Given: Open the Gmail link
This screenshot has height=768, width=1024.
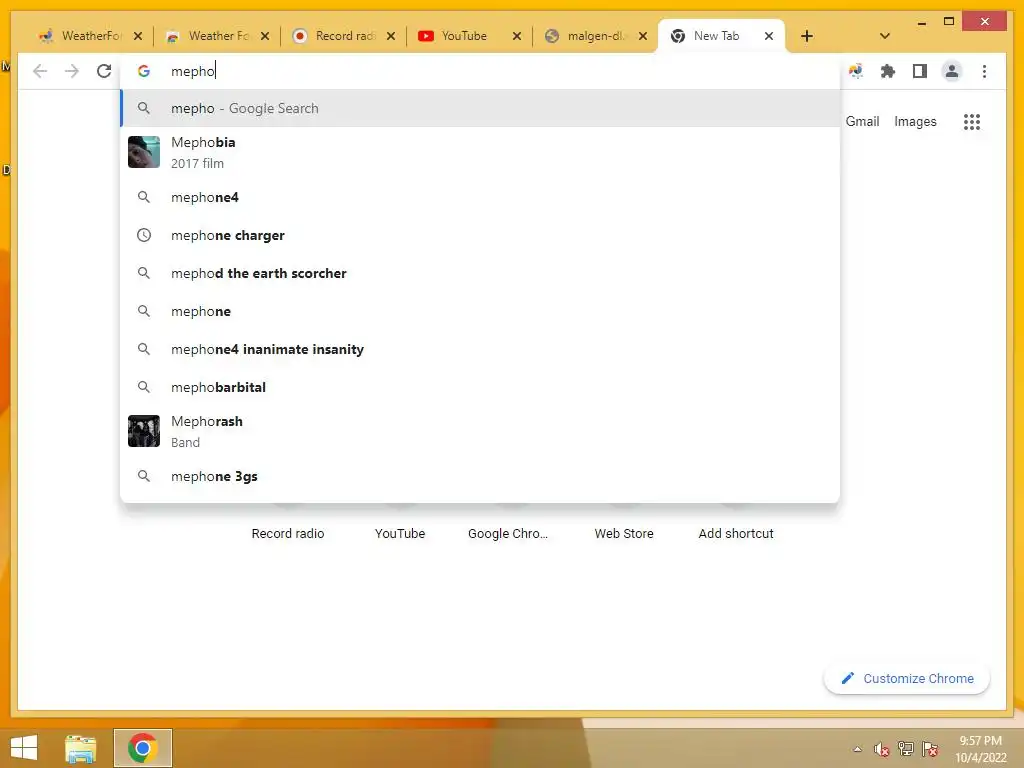Looking at the screenshot, I should pyautogui.click(x=862, y=121).
